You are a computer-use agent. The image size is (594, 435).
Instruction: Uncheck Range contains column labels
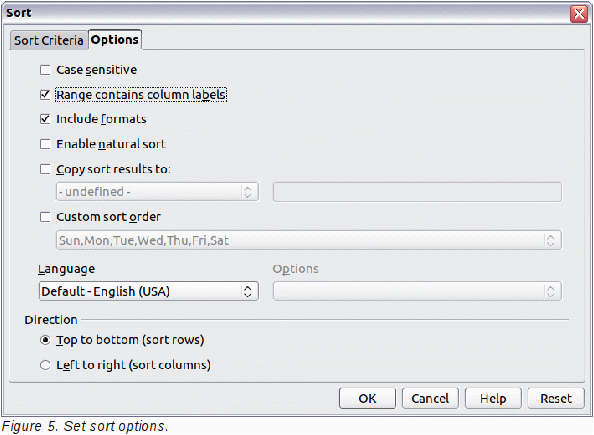pyautogui.click(x=45, y=94)
